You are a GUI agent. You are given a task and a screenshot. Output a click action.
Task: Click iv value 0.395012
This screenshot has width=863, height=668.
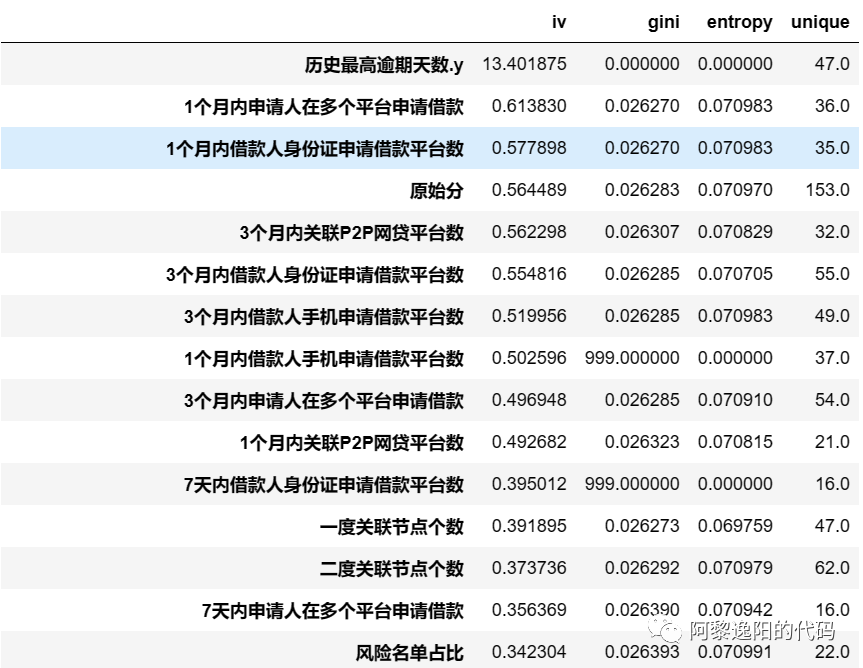tap(529, 484)
